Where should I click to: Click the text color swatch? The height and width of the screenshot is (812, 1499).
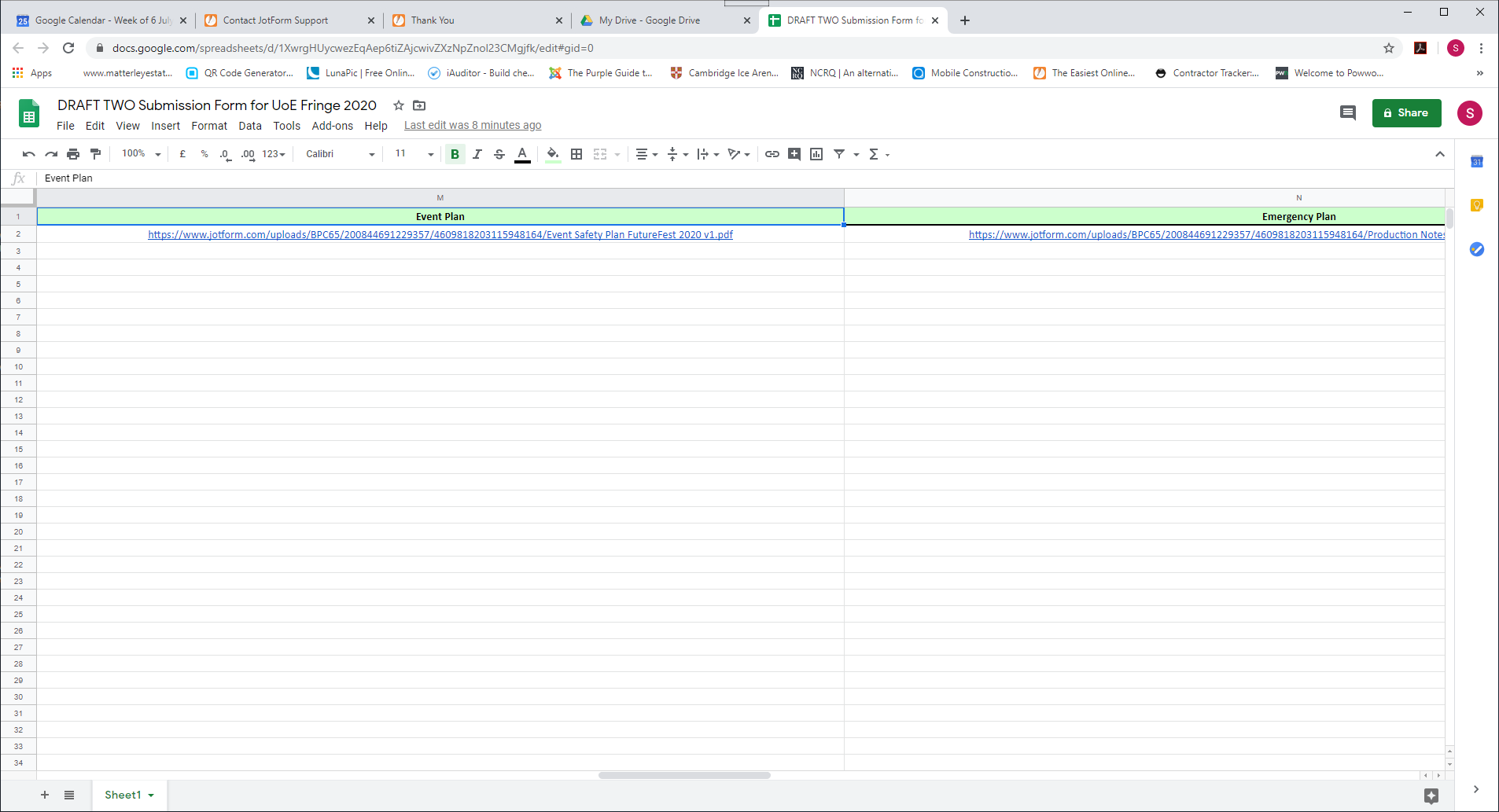pos(522,154)
